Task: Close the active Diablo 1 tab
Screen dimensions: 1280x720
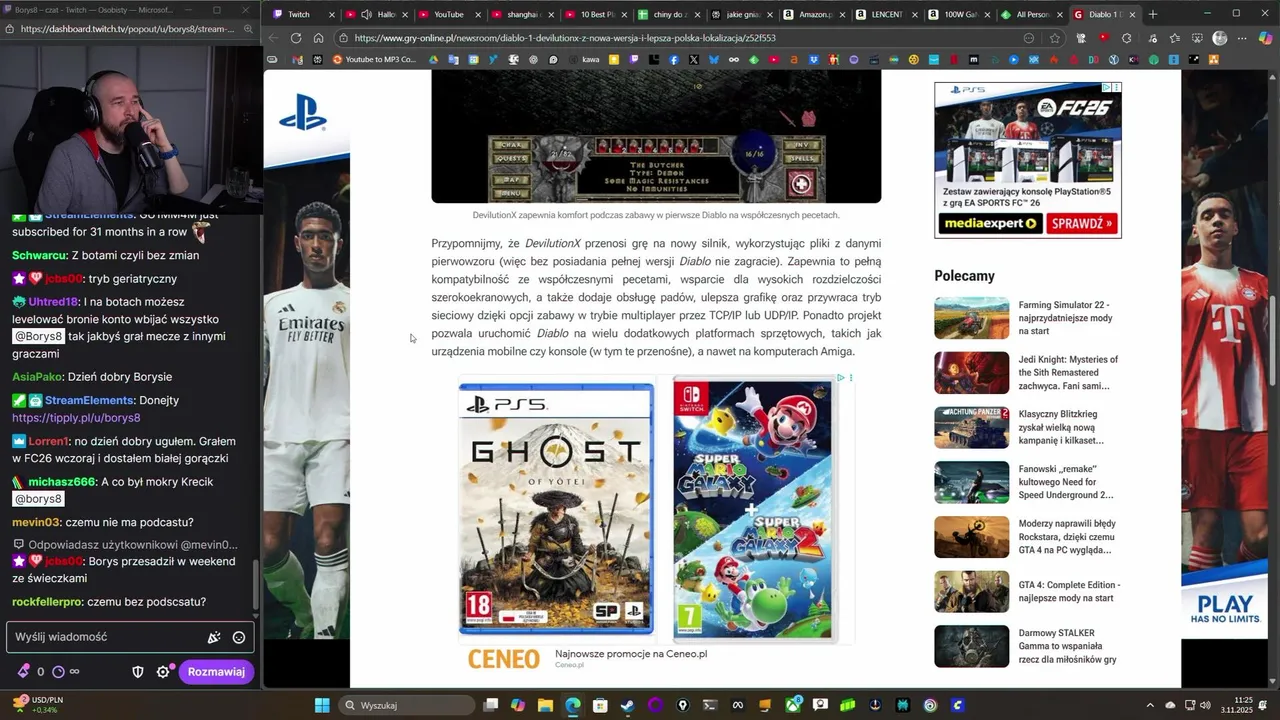Action: click(x=1132, y=14)
